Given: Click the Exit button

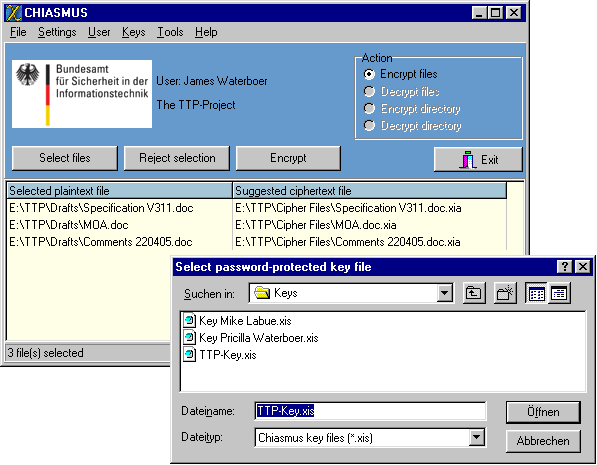Looking at the screenshot, I should tap(478, 160).
